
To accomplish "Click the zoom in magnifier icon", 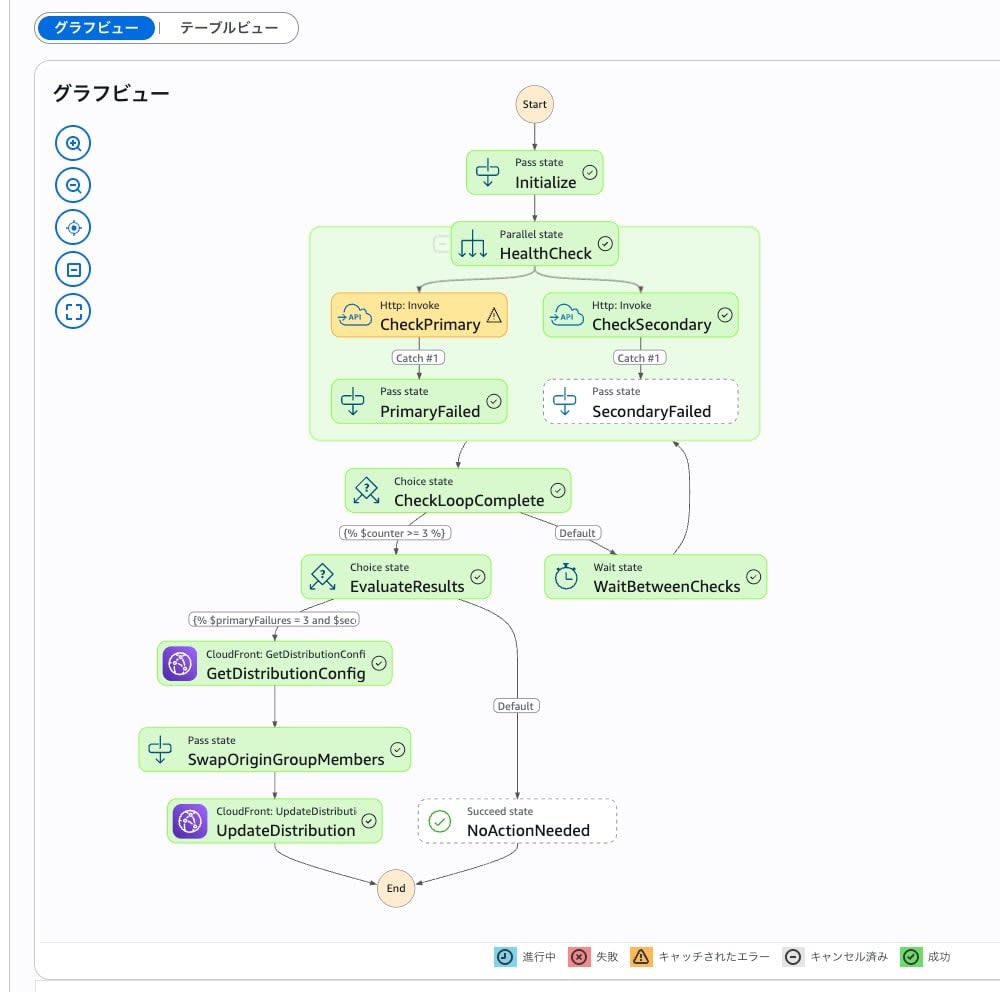I will click(x=73, y=143).
